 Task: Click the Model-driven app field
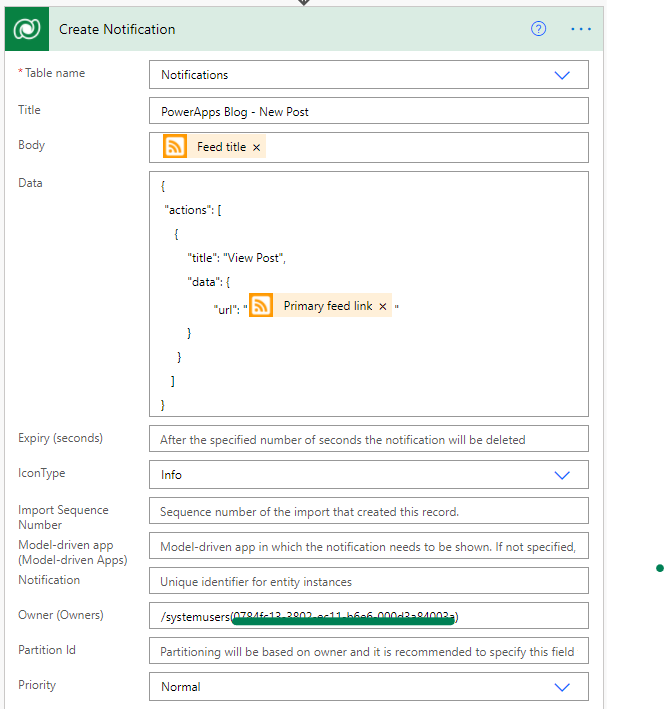point(369,546)
